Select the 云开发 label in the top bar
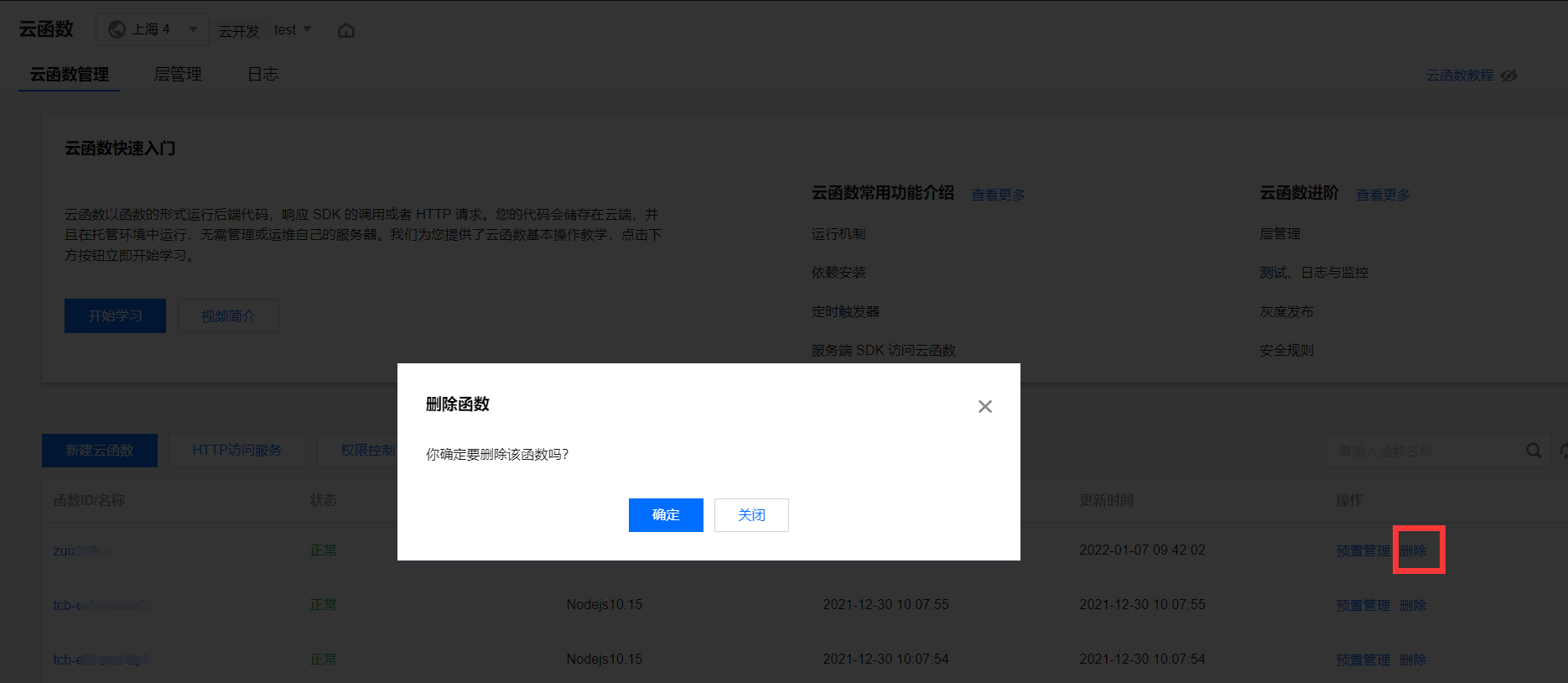Screen dimensions: 1568x683 239,31
